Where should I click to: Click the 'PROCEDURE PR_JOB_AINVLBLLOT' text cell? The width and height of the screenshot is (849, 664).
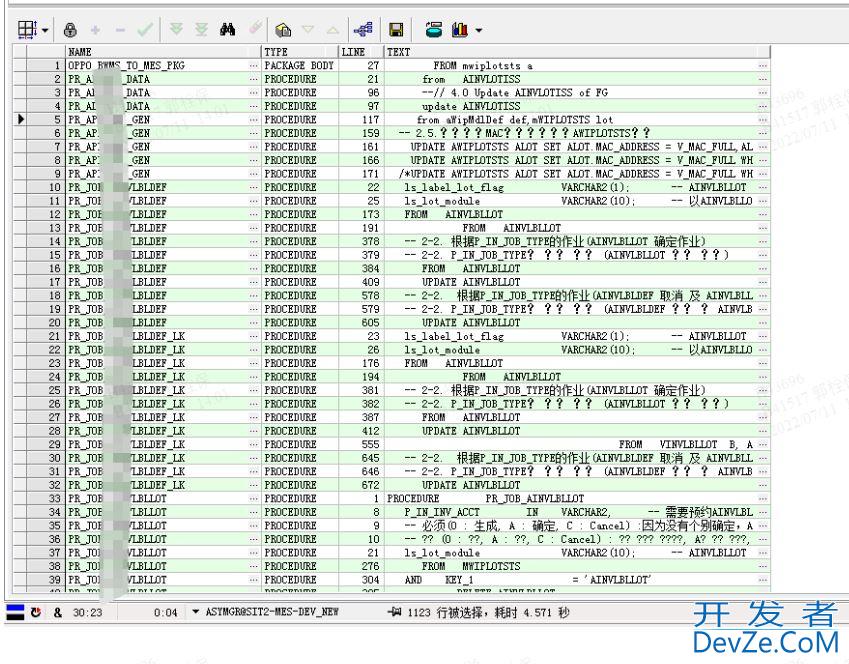[577, 498]
